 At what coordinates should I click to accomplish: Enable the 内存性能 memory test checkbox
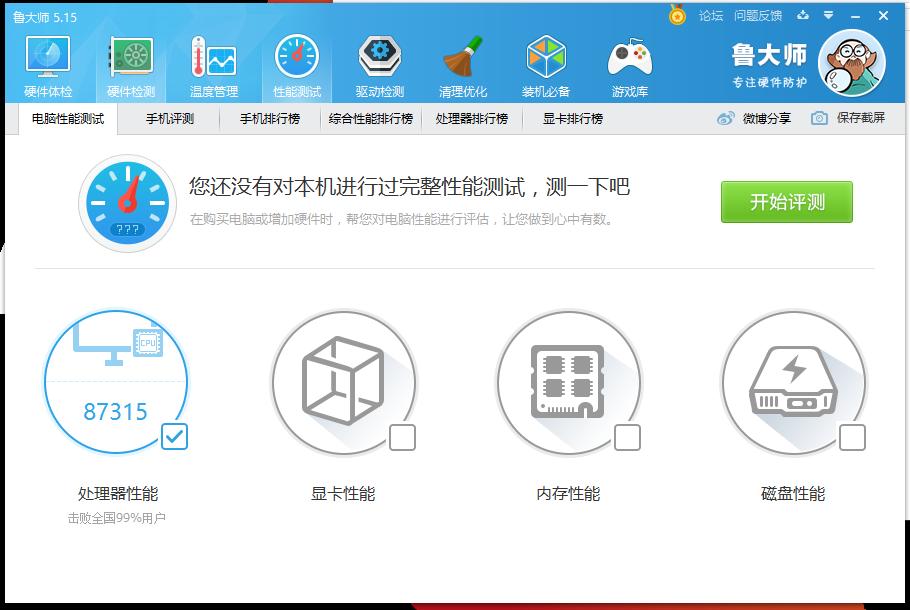(628, 437)
